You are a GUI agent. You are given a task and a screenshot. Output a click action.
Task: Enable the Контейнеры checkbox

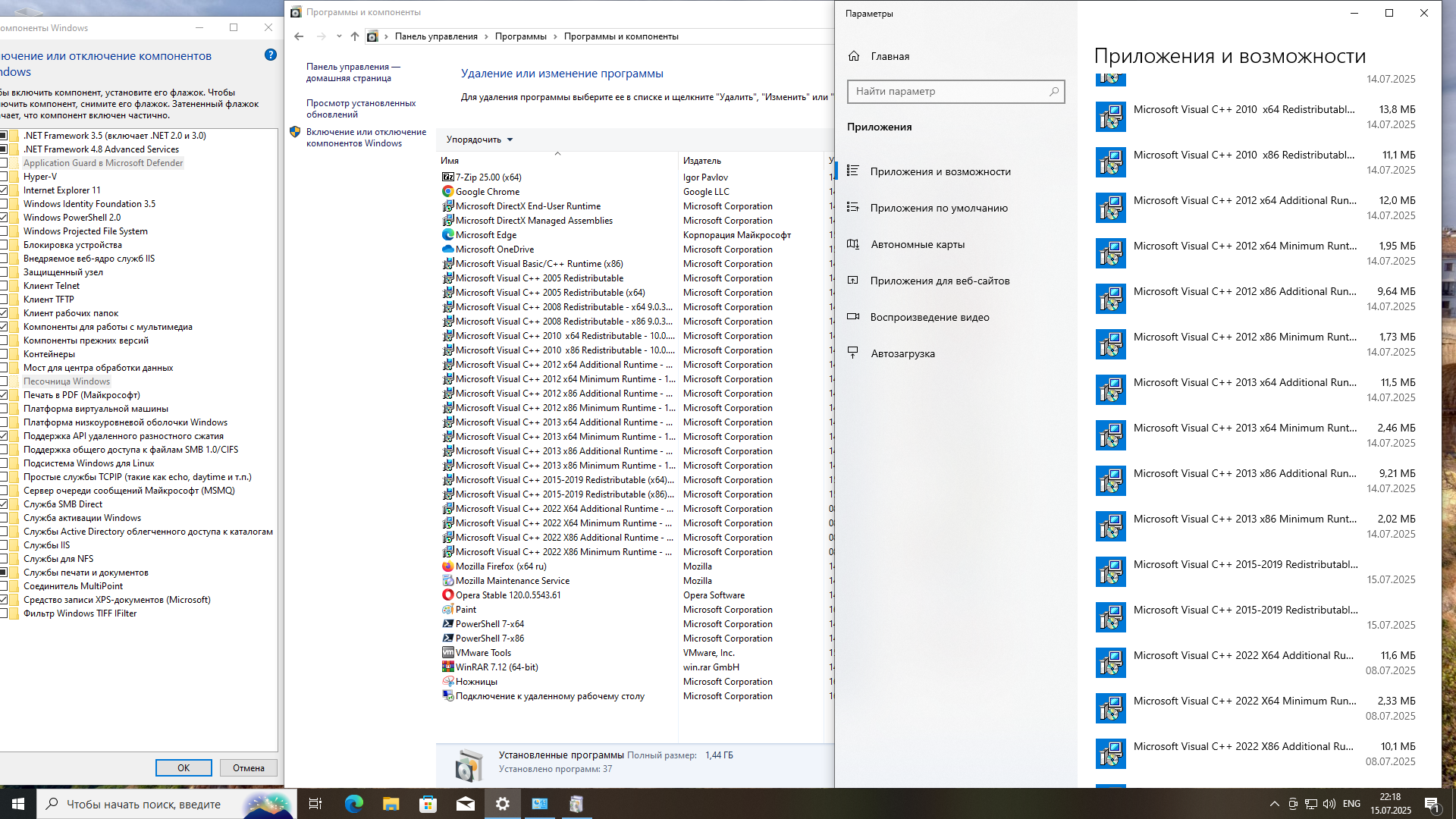4,354
